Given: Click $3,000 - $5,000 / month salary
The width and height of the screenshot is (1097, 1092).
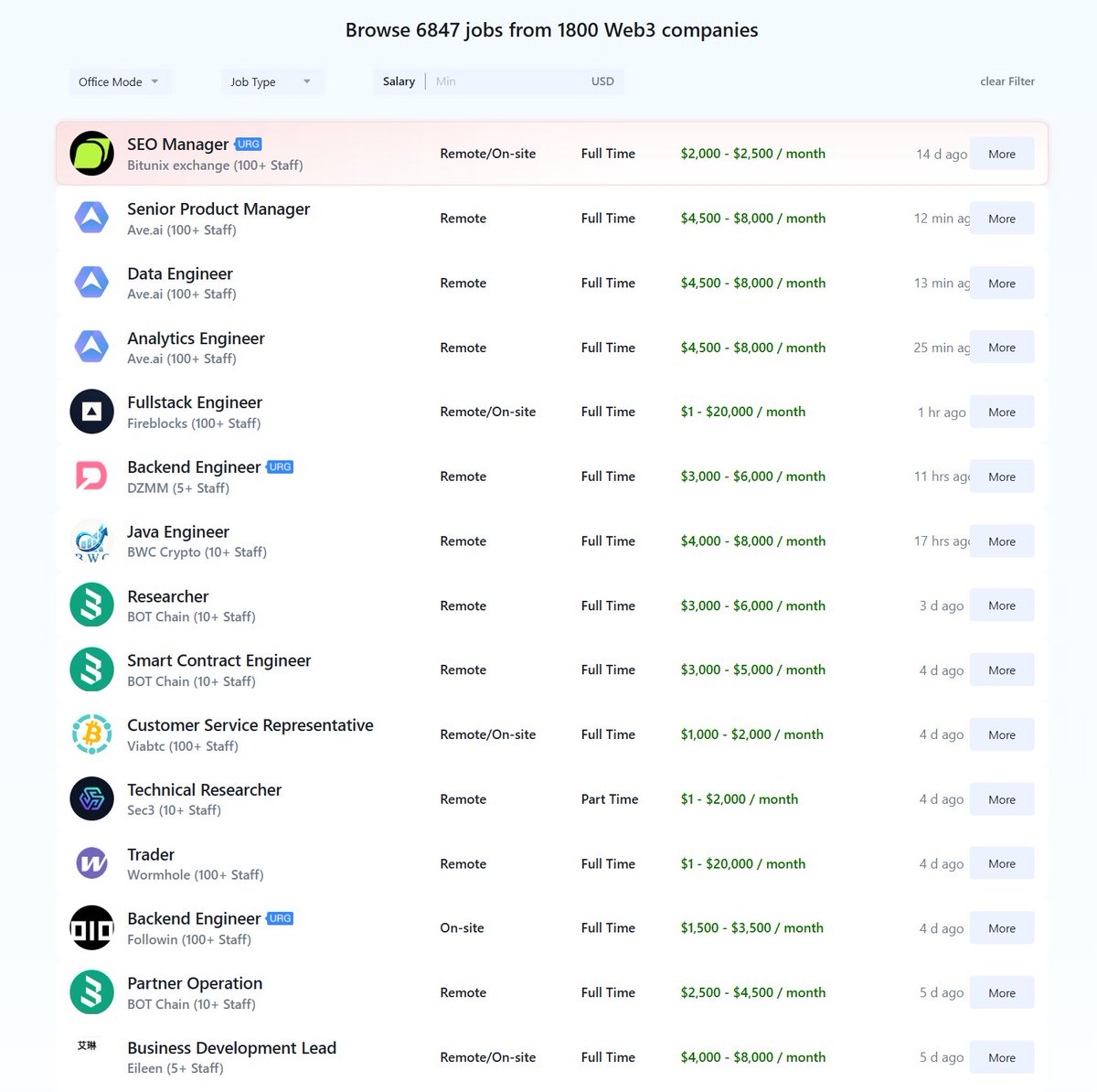Looking at the screenshot, I should (x=753, y=670).
